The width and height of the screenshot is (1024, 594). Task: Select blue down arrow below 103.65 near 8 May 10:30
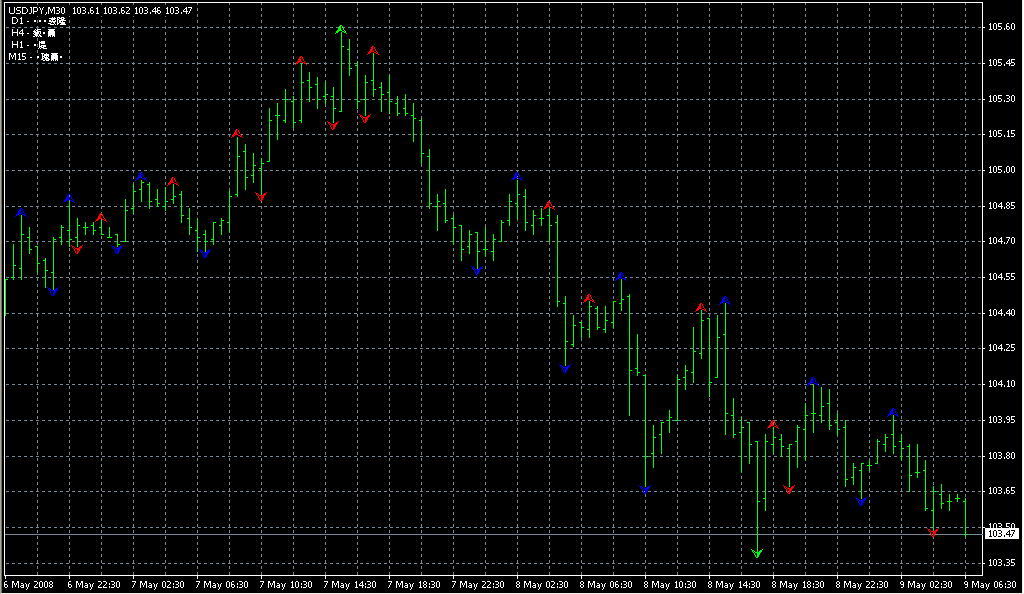tap(645, 489)
